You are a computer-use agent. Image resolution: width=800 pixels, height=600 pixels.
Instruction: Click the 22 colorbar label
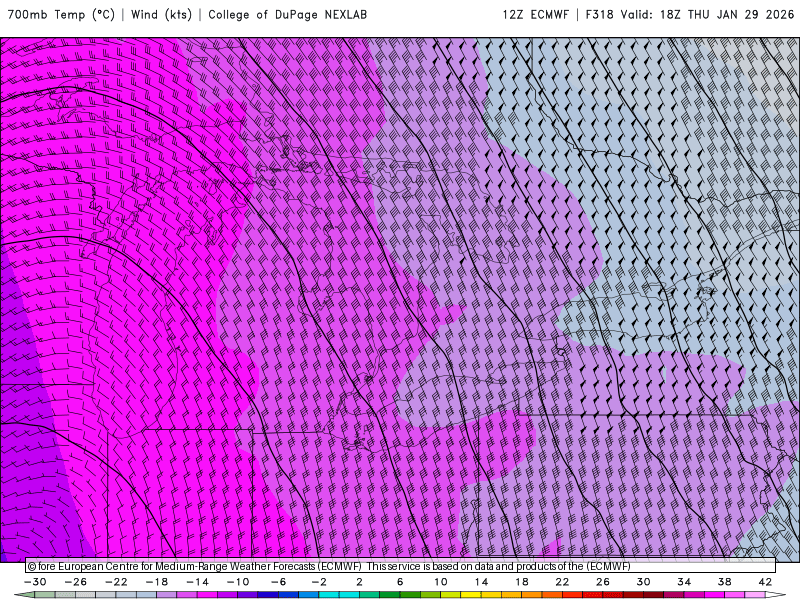coord(562,582)
